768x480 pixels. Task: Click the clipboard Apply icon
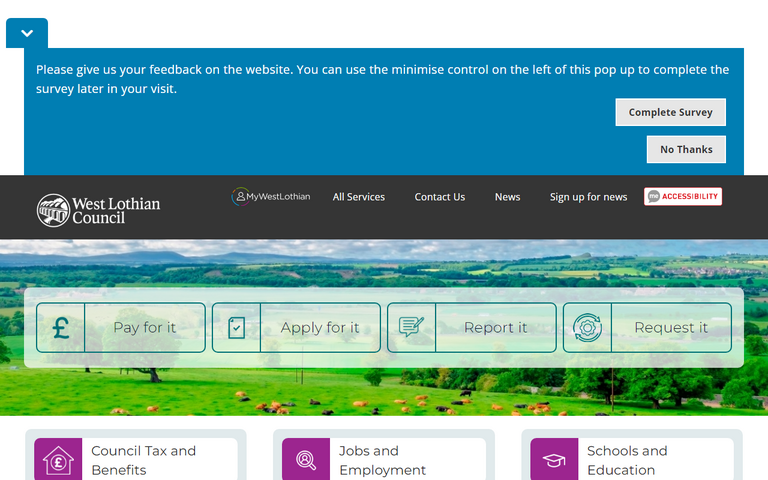237,328
